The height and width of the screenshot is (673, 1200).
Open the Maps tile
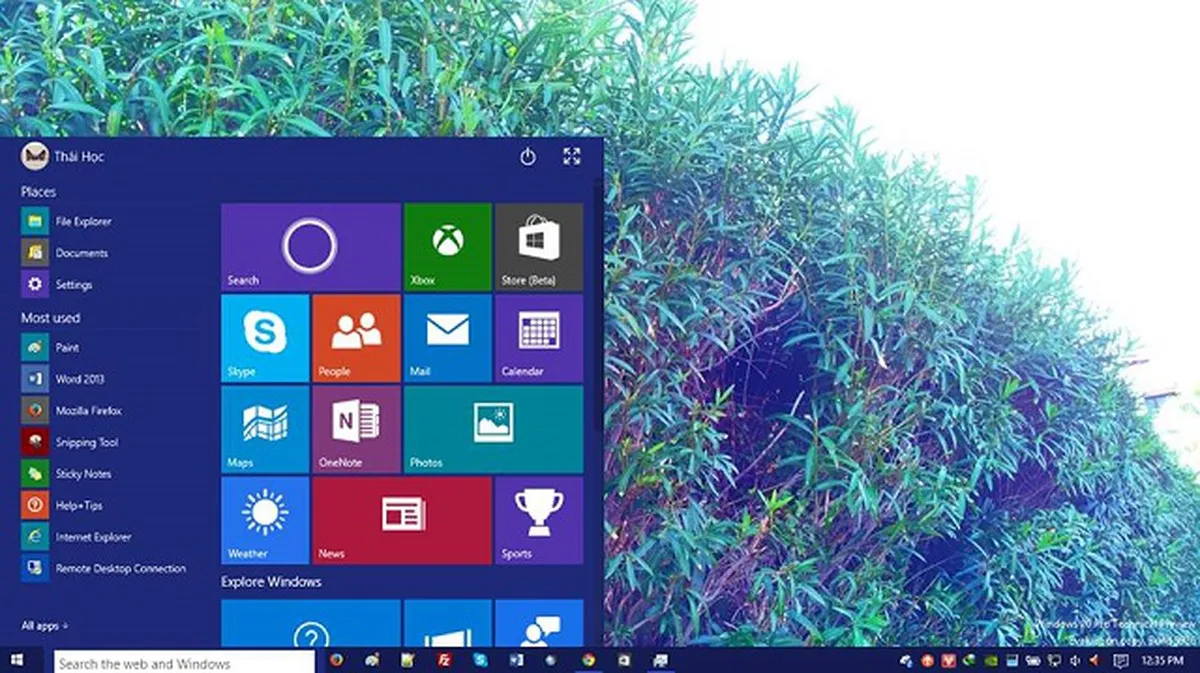pos(265,429)
